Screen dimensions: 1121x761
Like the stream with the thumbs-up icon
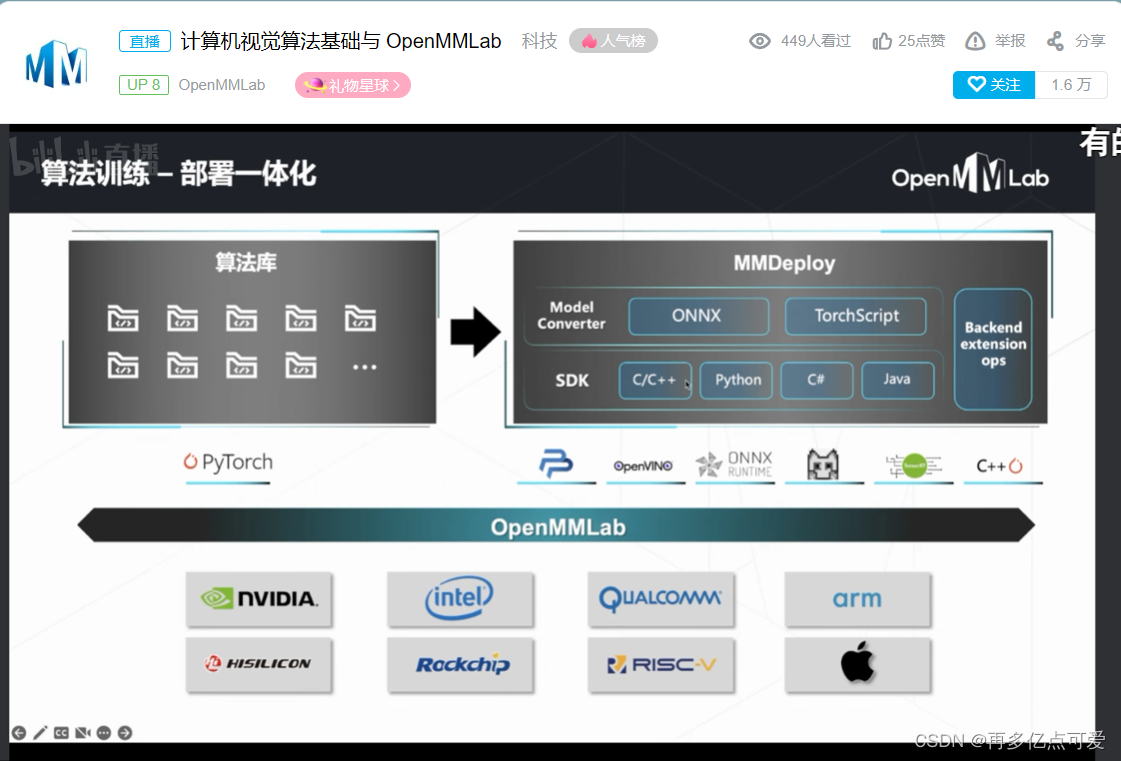coord(882,41)
